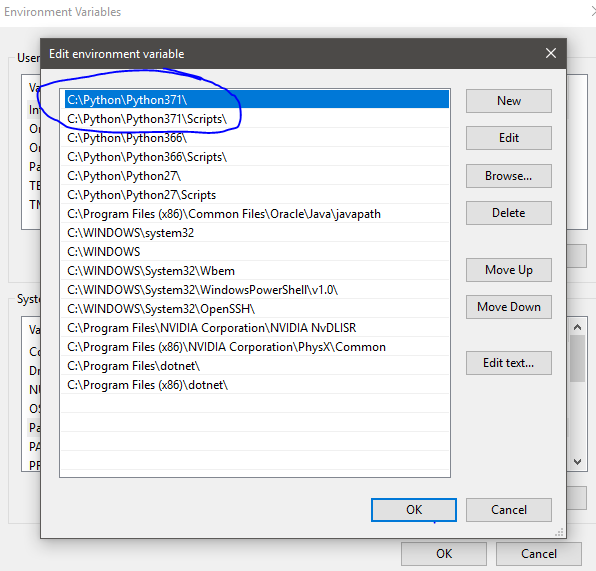The width and height of the screenshot is (596, 571).
Task: Select the C:\WINDOWS\system32 entry
Action: point(255,233)
